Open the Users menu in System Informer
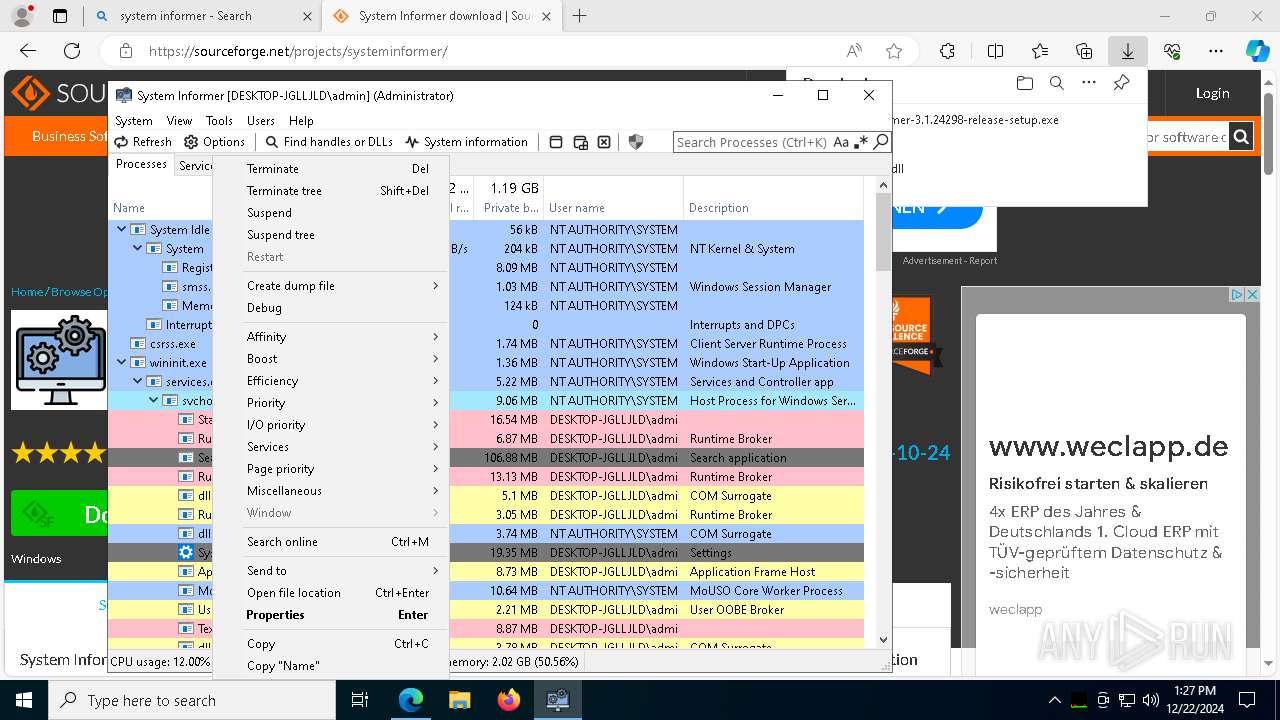This screenshot has height=720, width=1280. (x=261, y=120)
